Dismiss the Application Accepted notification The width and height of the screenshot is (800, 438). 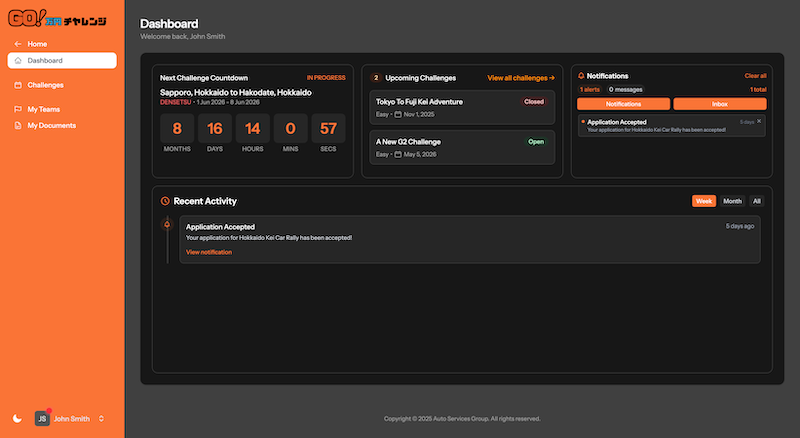759,121
